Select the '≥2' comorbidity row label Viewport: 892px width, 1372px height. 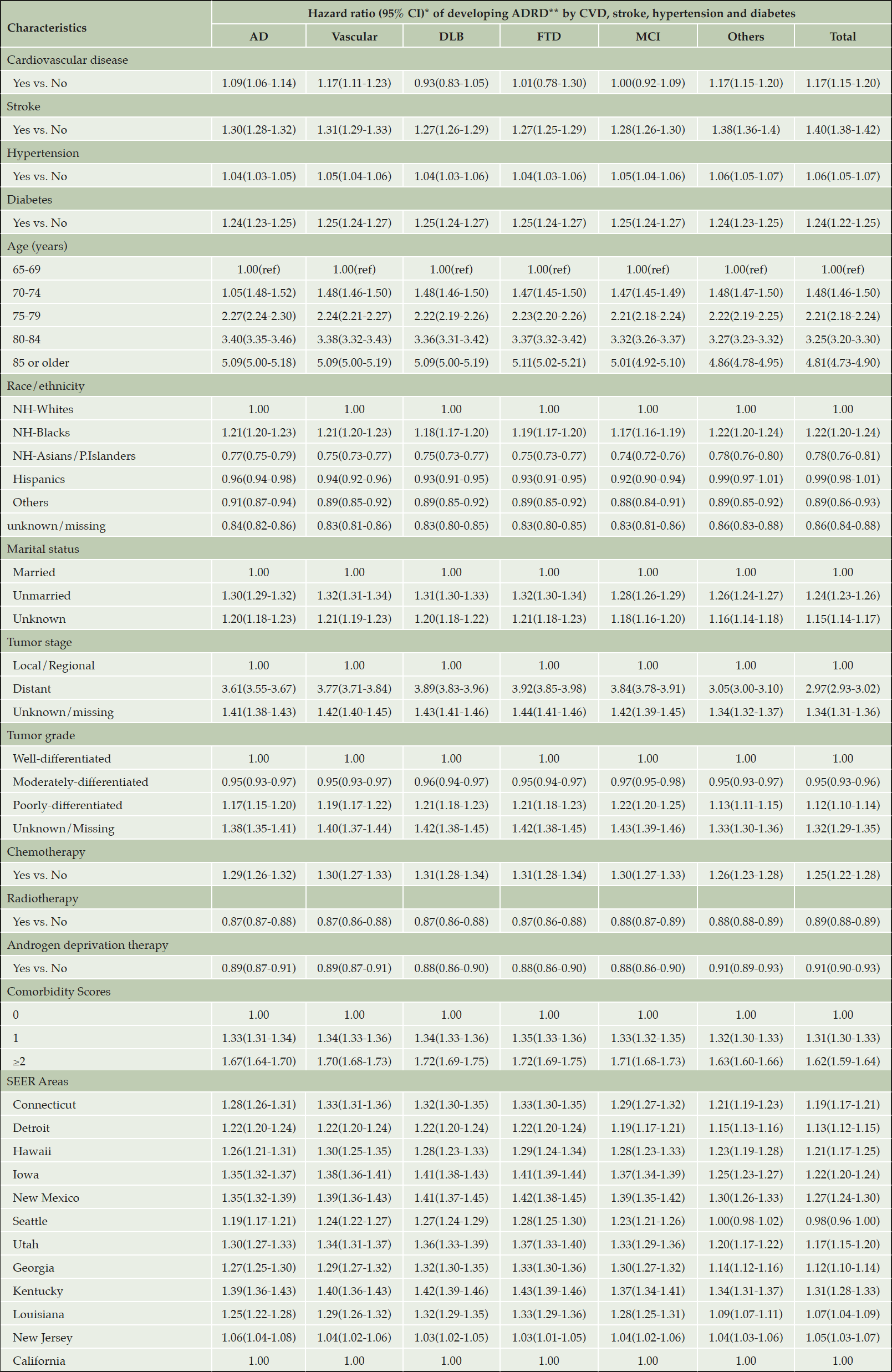[x=19, y=1061]
